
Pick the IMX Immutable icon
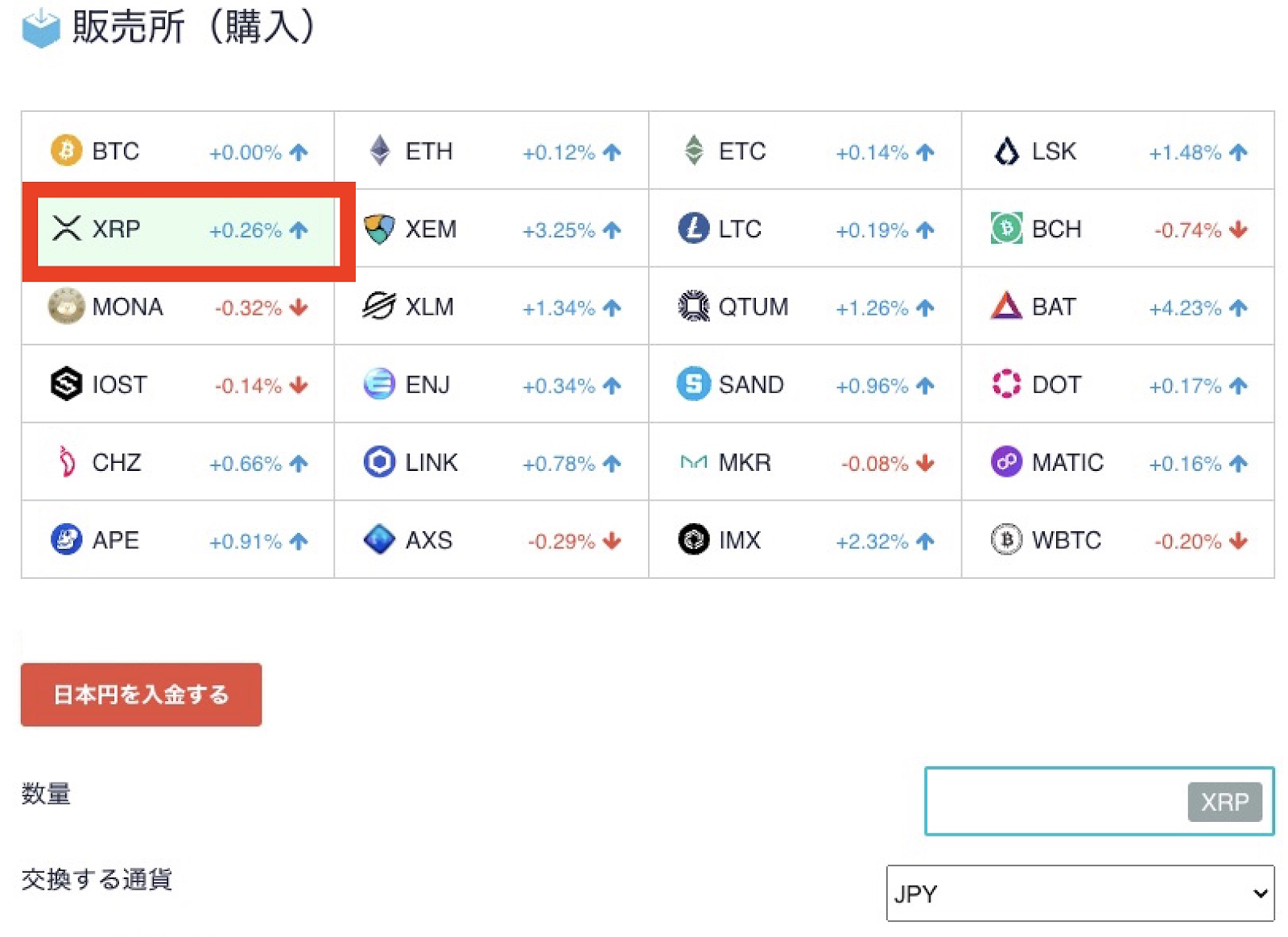[693, 539]
